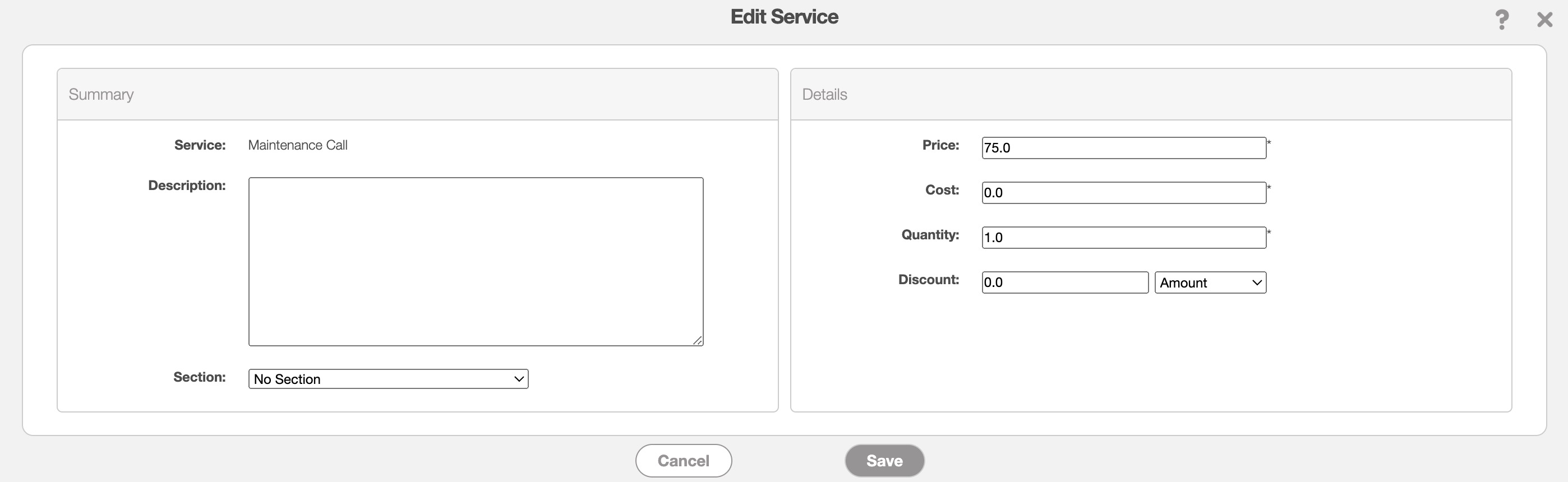Screen dimensions: 1568x482
Task: Save the service changes
Action: (884, 461)
